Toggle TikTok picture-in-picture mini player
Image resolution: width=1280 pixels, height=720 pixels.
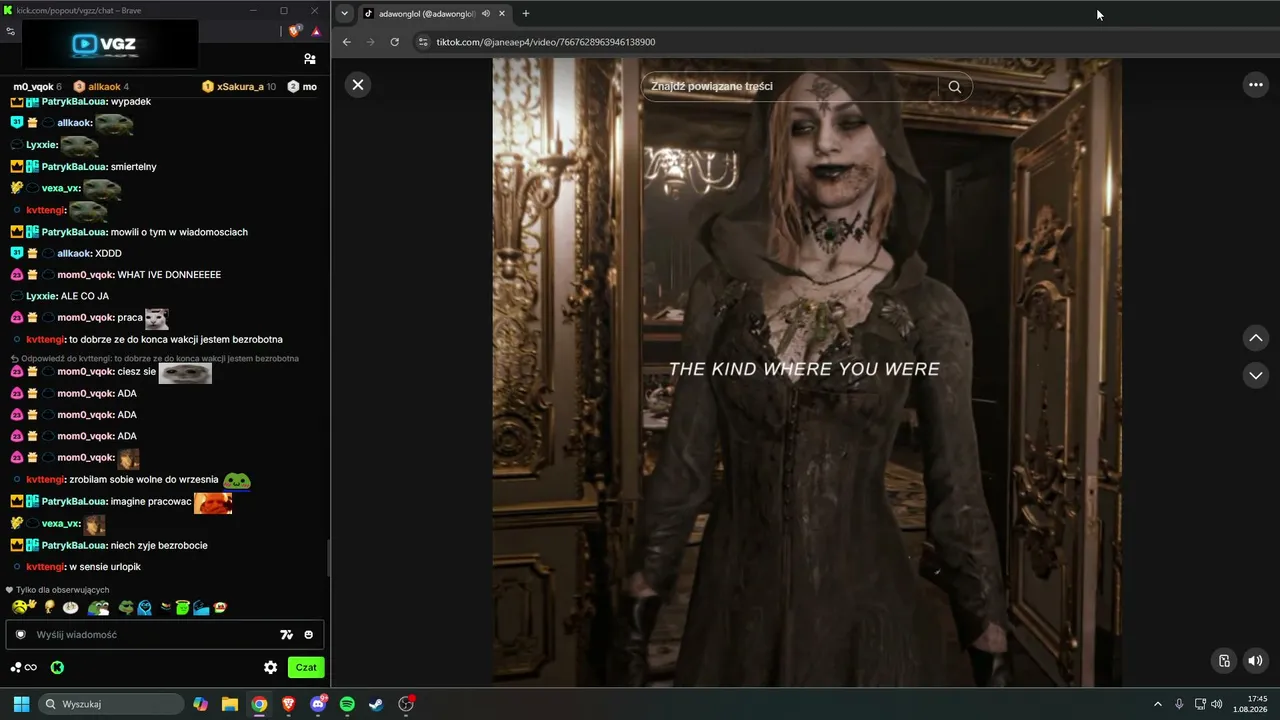1224,660
